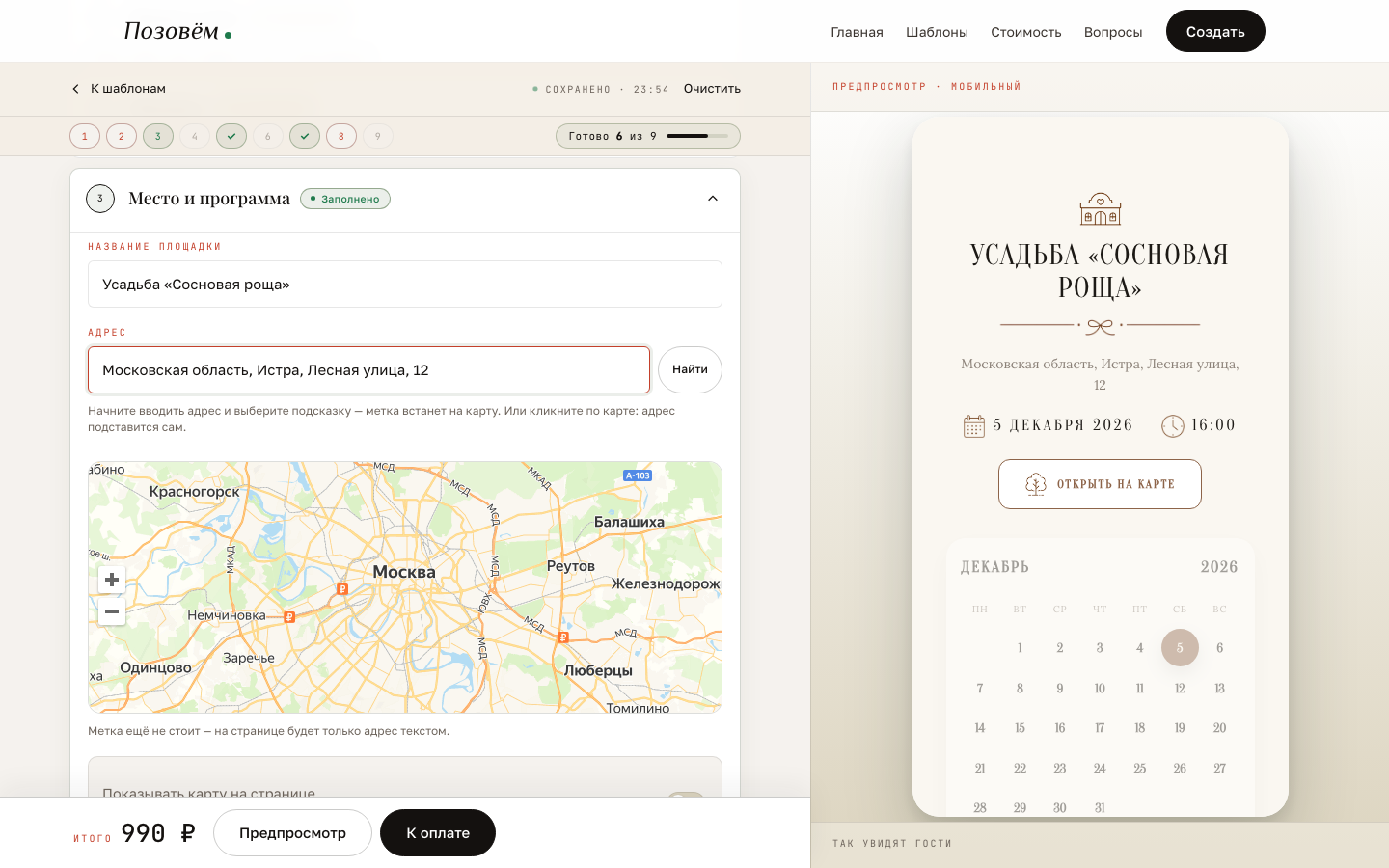Viewport: 1389px width, 868px height.
Task: Go to step 1
Action: tap(85, 136)
